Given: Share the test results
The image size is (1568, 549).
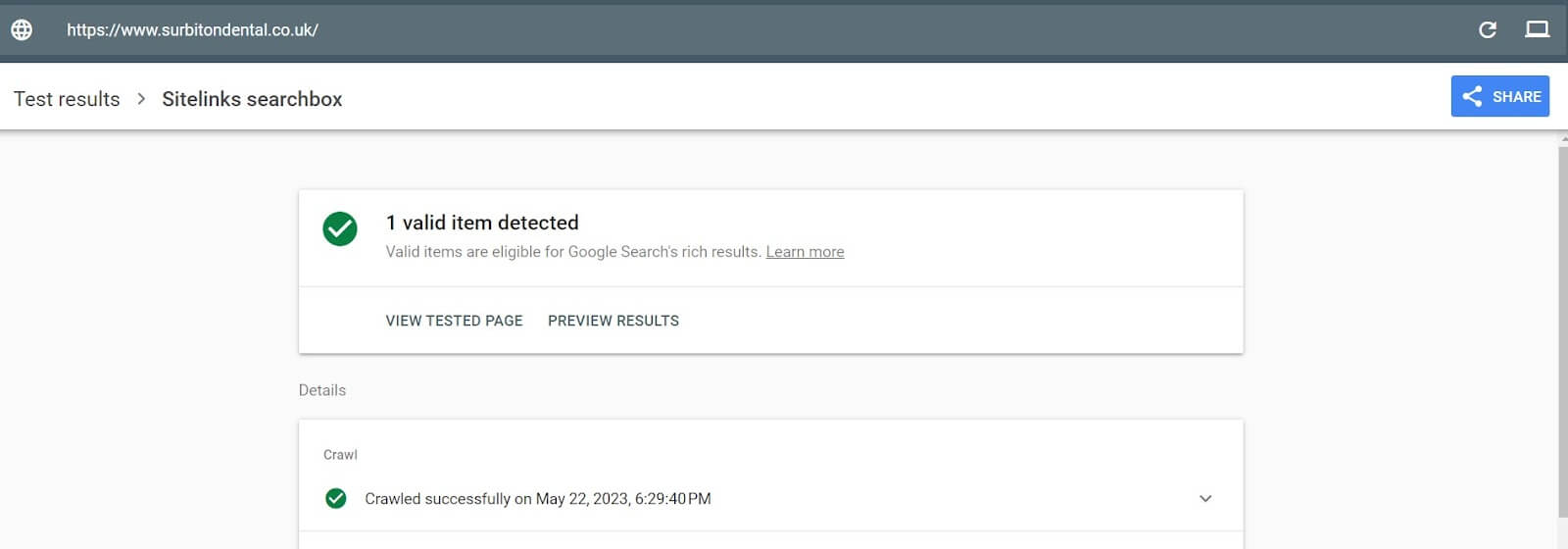Looking at the screenshot, I should point(1499,96).
